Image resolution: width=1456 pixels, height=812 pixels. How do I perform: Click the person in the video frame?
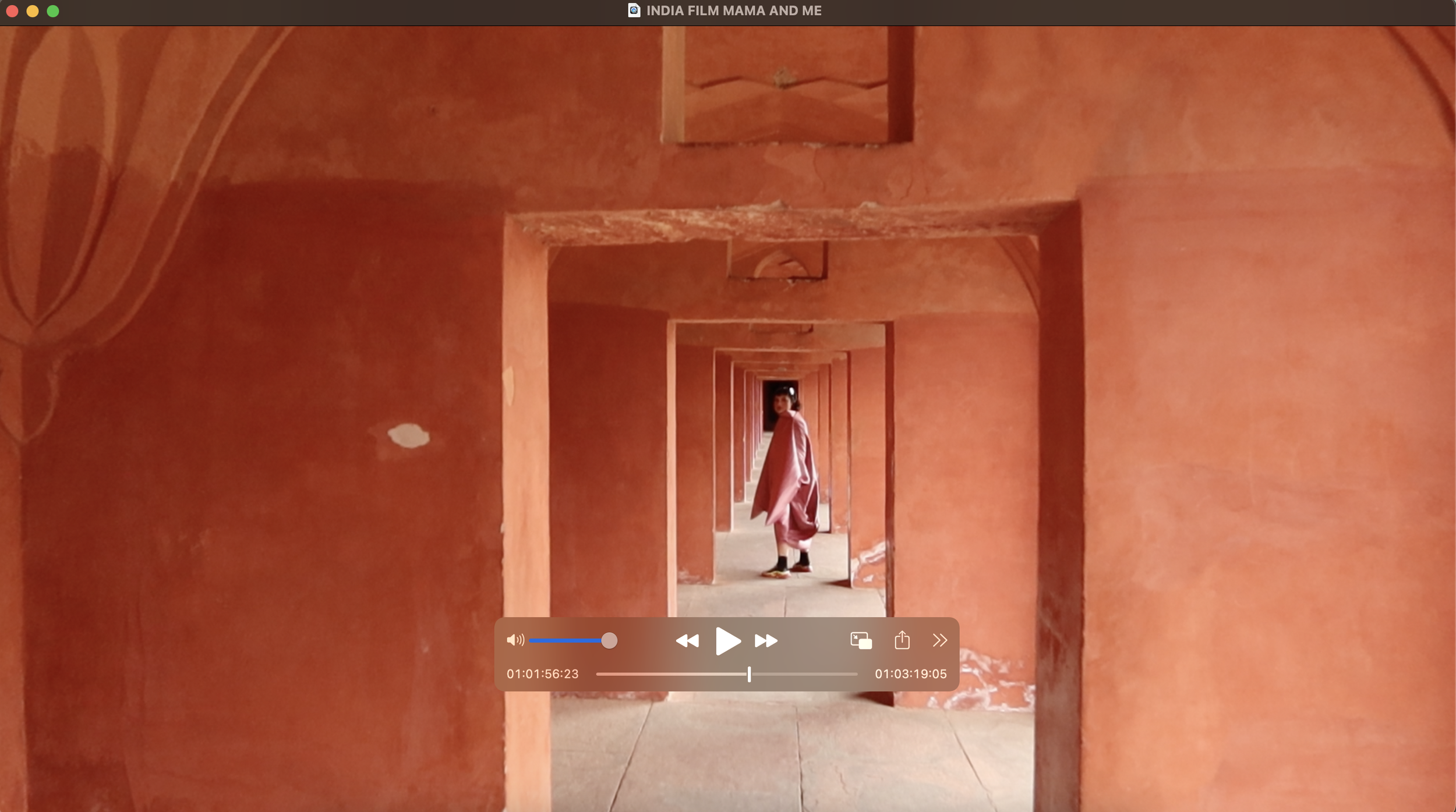click(786, 483)
